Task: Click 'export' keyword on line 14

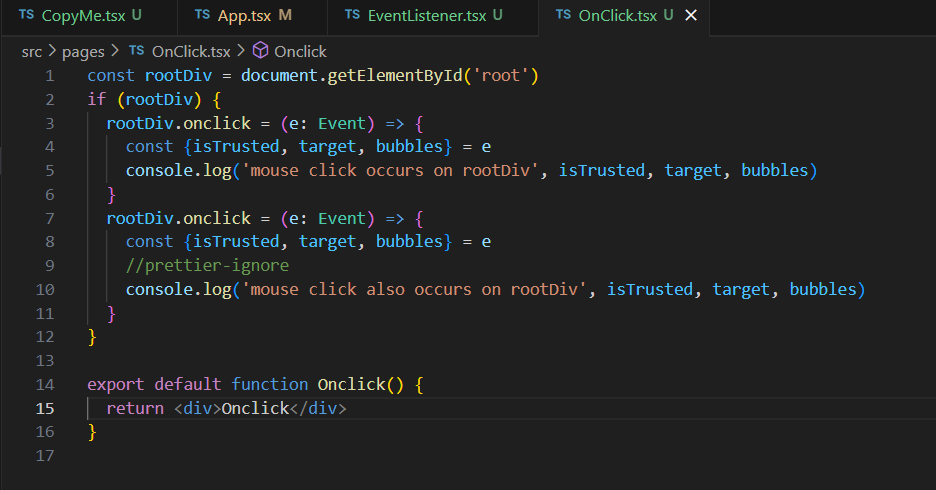Action: click(116, 384)
